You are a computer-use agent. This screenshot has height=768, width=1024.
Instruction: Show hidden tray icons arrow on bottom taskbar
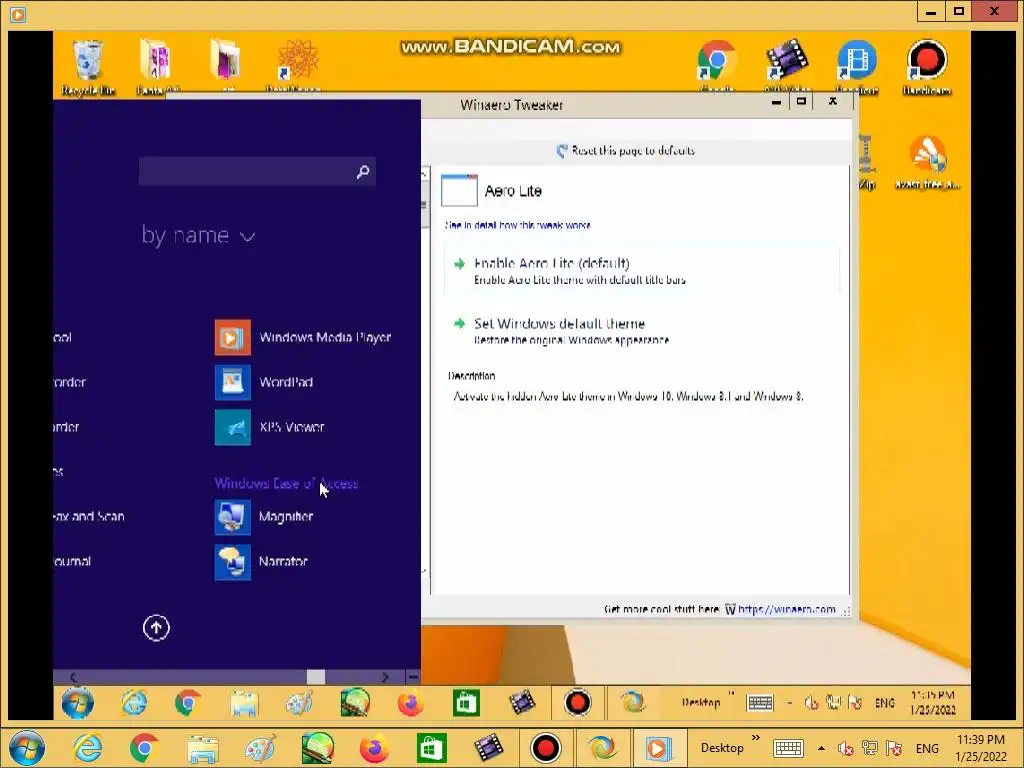click(x=821, y=748)
